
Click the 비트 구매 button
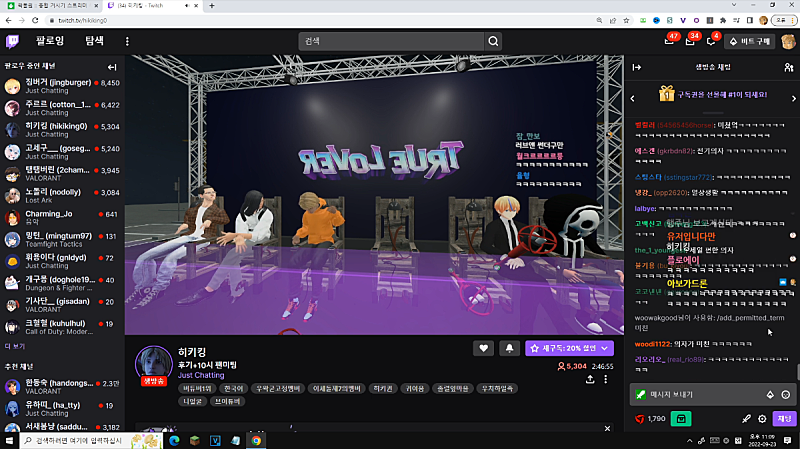click(x=748, y=41)
